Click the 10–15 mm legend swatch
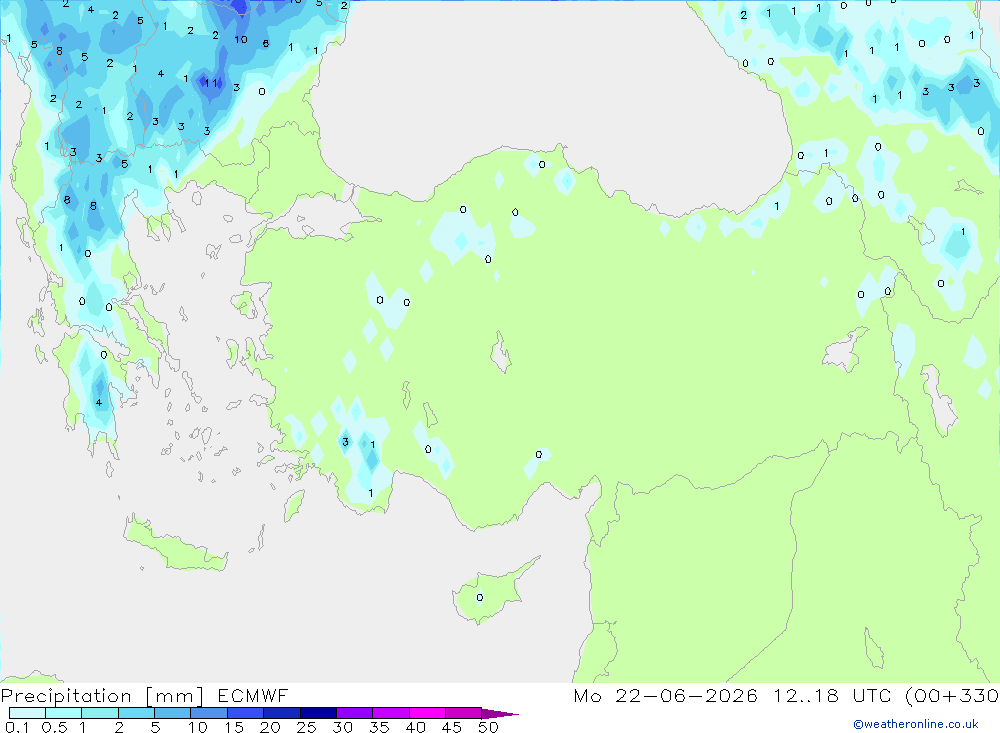Viewport: 1000px width, 733px height. (x=209, y=713)
